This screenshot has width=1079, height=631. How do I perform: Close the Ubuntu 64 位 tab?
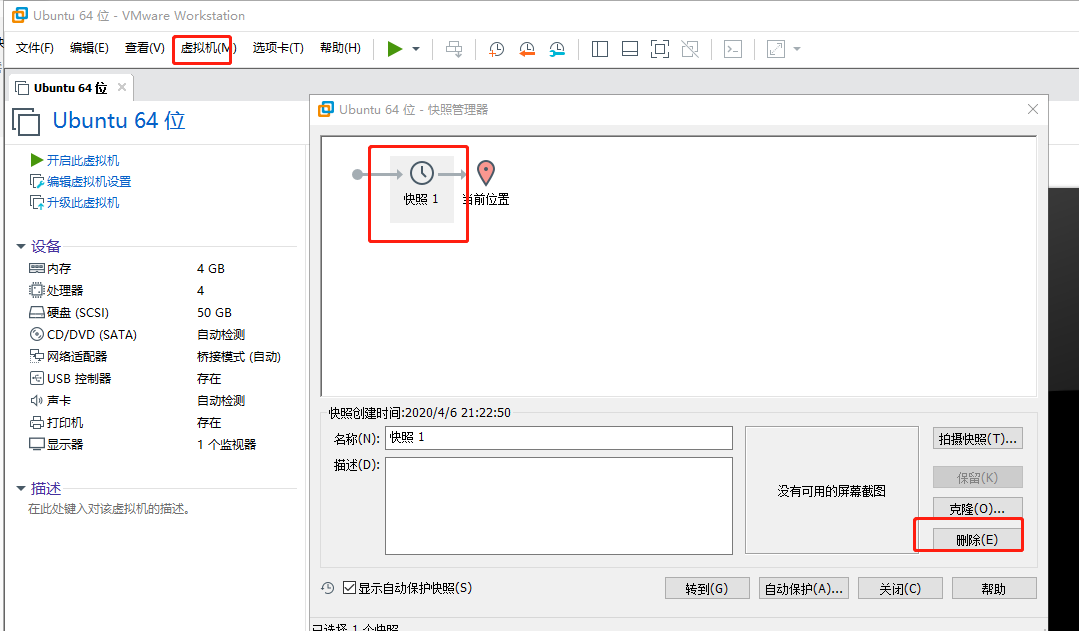click(122, 87)
